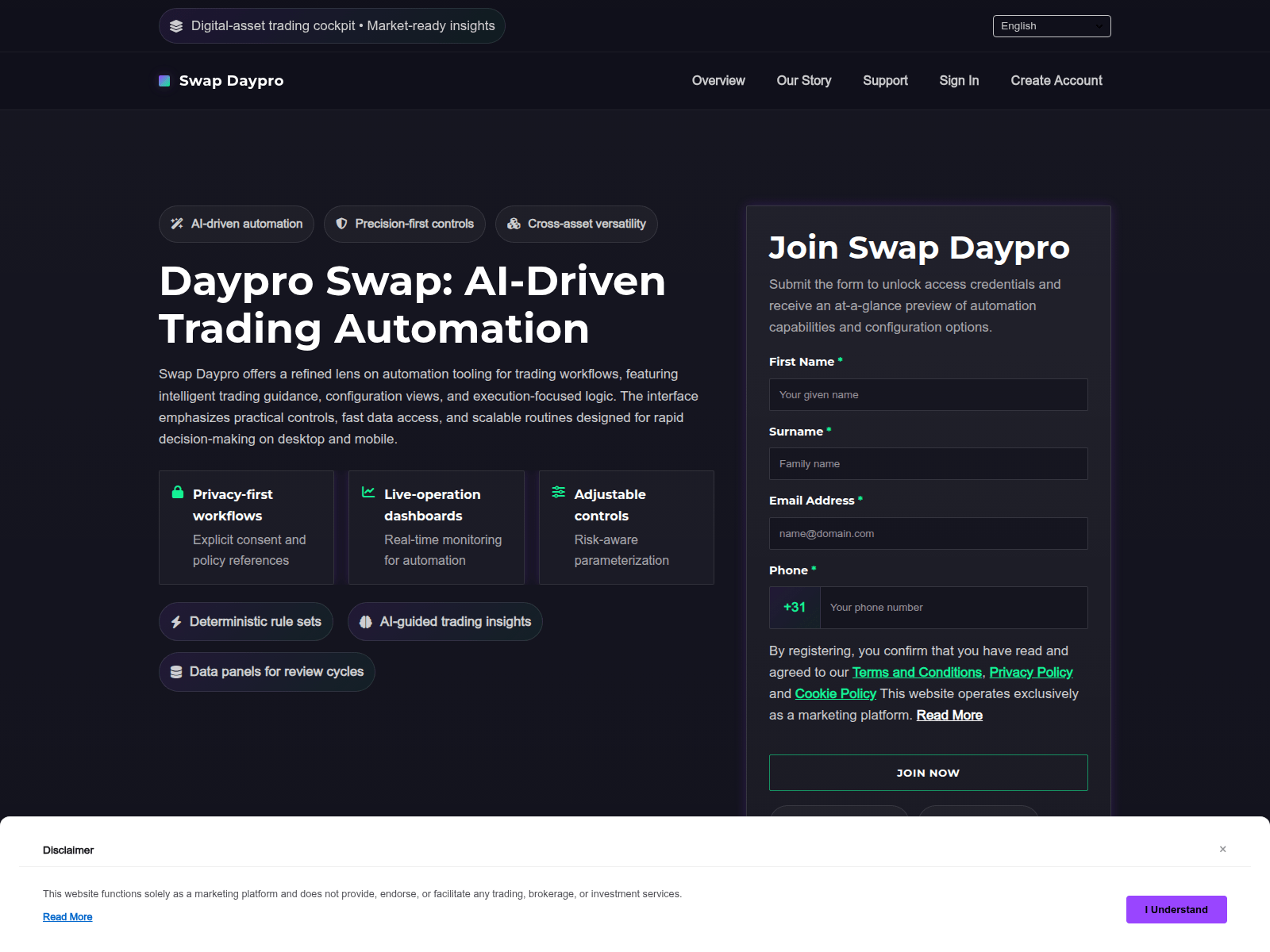Click the magic wand icon on AI-driven automation

coord(177,224)
